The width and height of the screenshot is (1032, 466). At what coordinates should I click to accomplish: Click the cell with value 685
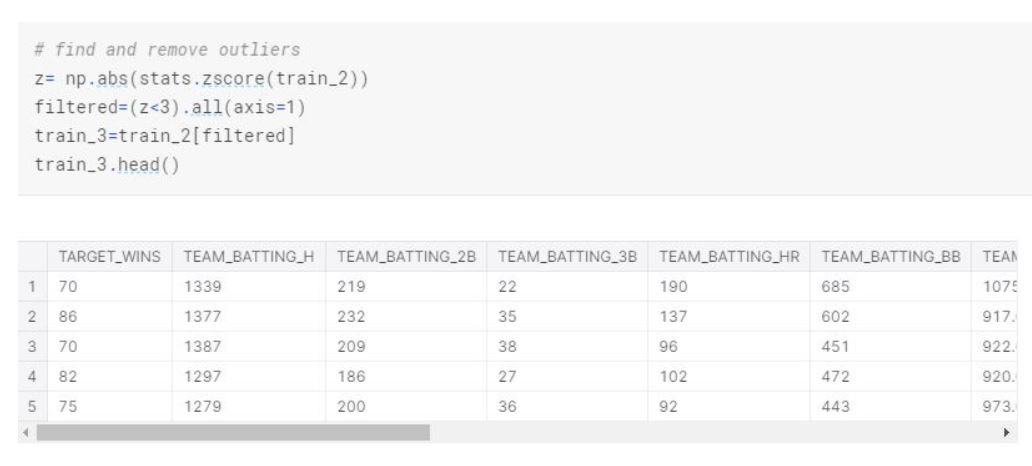pyautogui.click(x=891, y=287)
